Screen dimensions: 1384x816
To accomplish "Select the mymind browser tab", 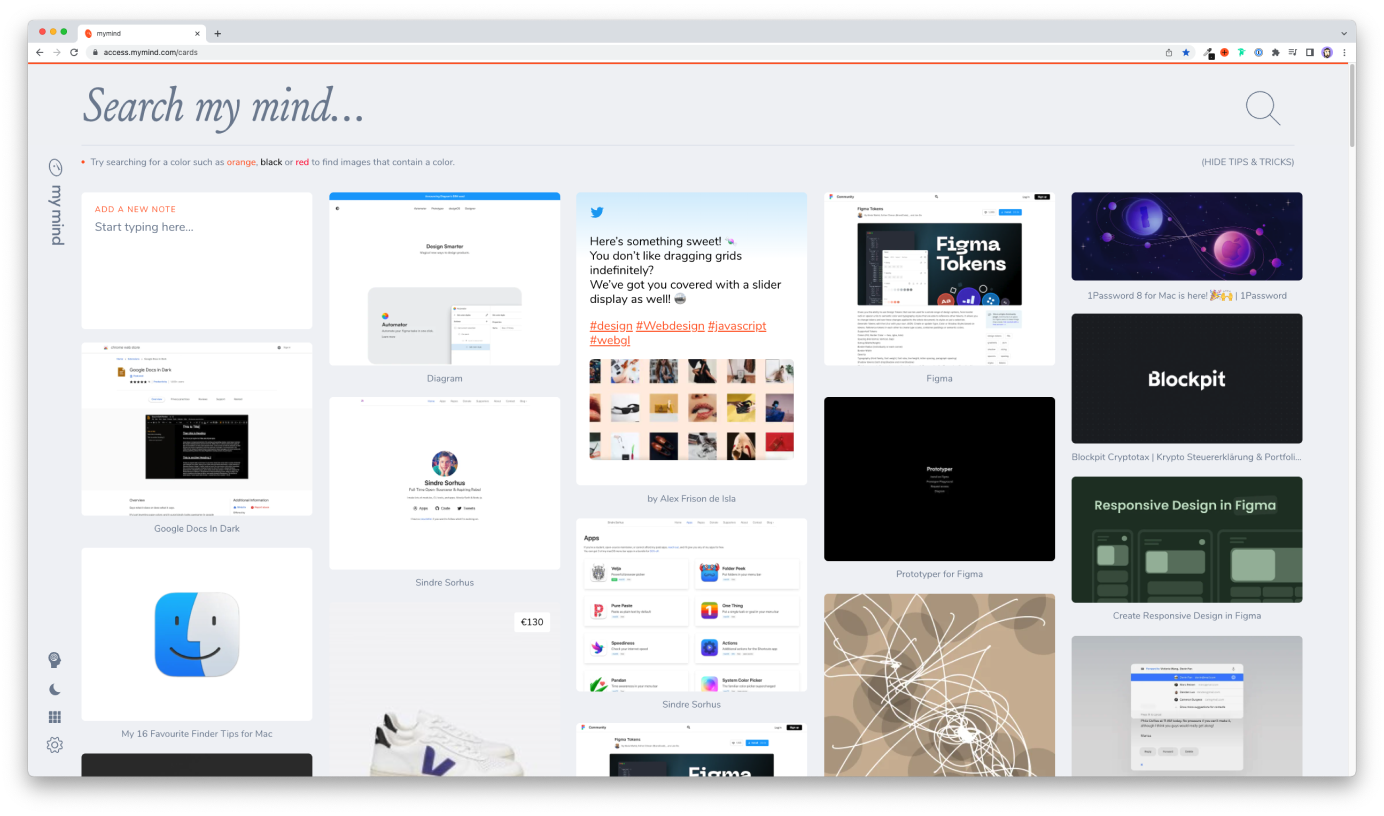I will coord(142,33).
